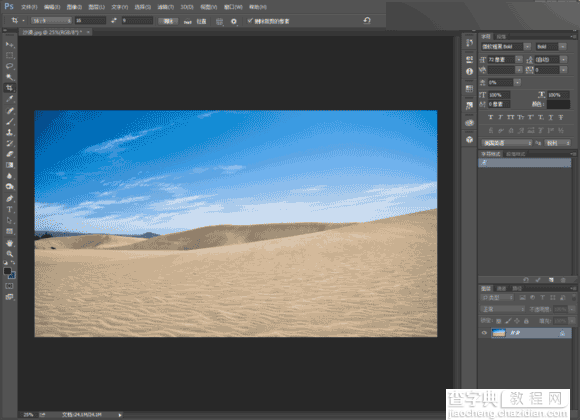Reset crop via options bar arrow icon
580x420 pixels.
(367, 20)
